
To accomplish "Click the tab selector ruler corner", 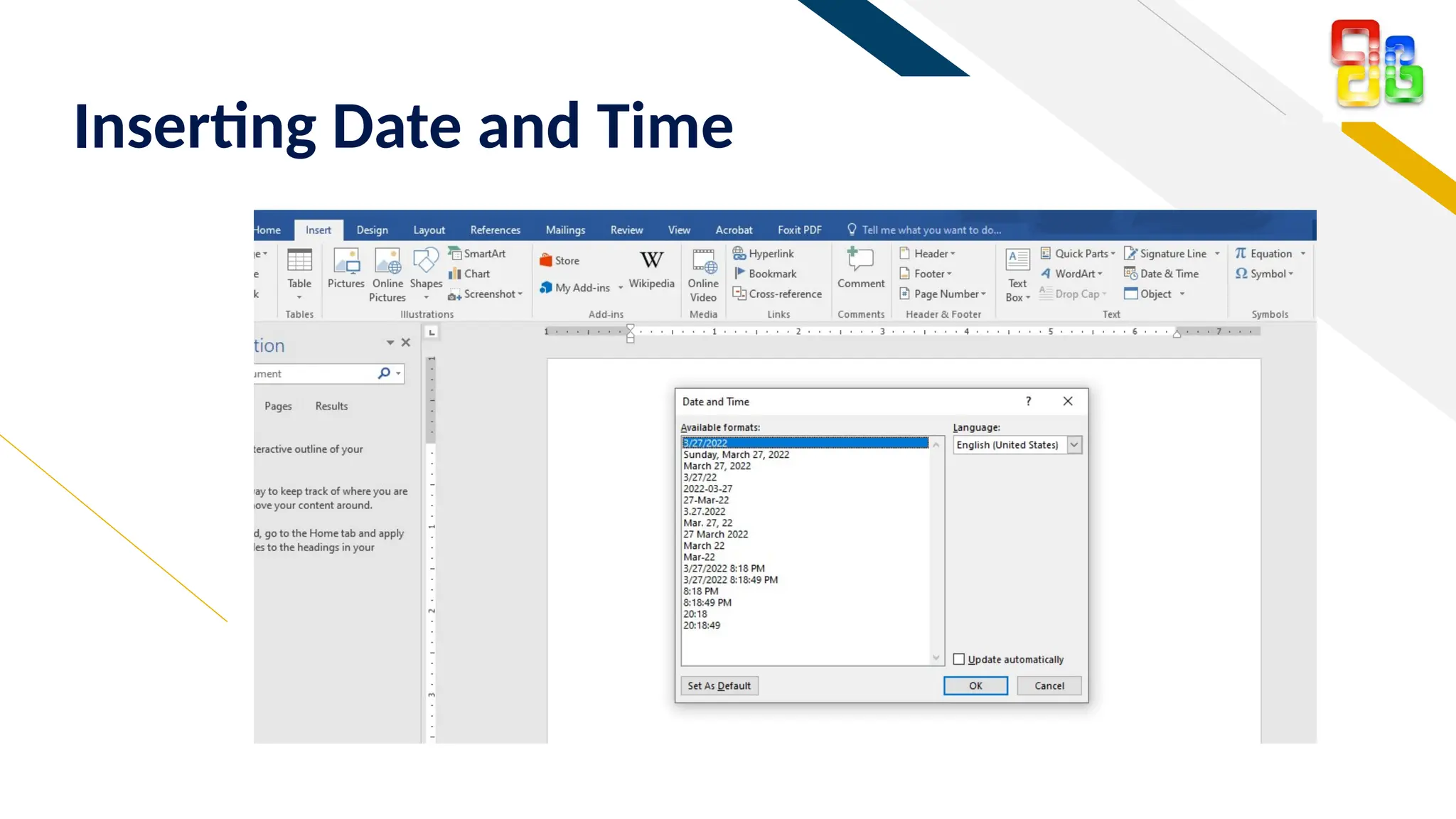I will coord(432,332).
